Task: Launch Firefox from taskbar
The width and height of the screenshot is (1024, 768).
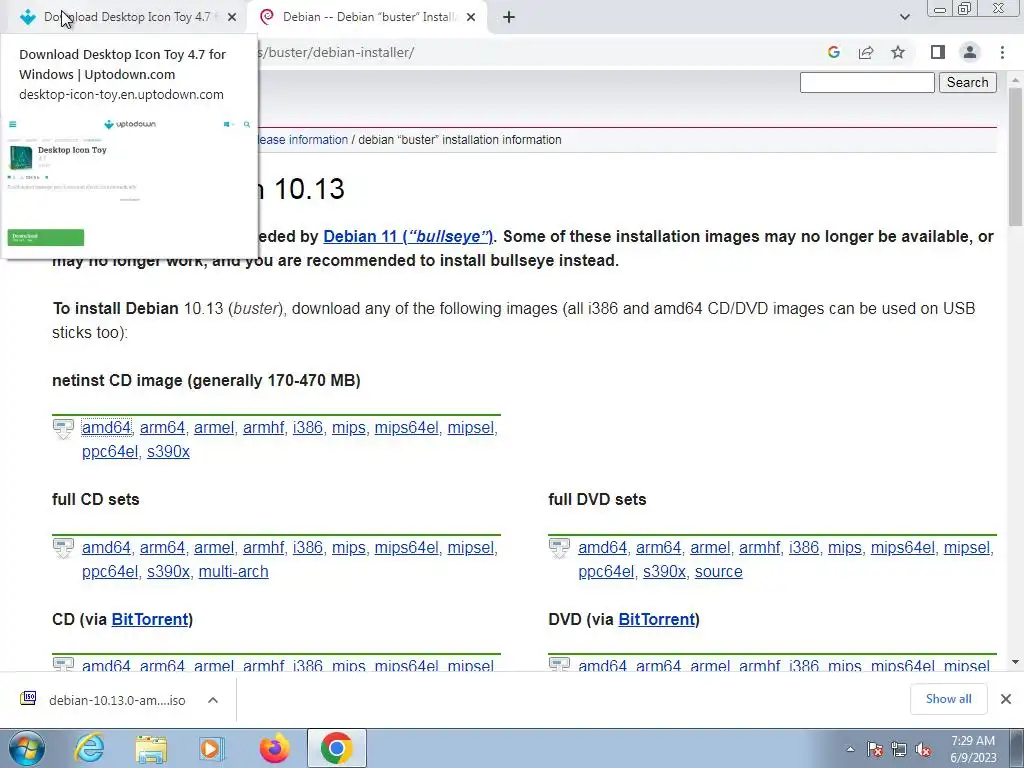Action: point(274,748)
